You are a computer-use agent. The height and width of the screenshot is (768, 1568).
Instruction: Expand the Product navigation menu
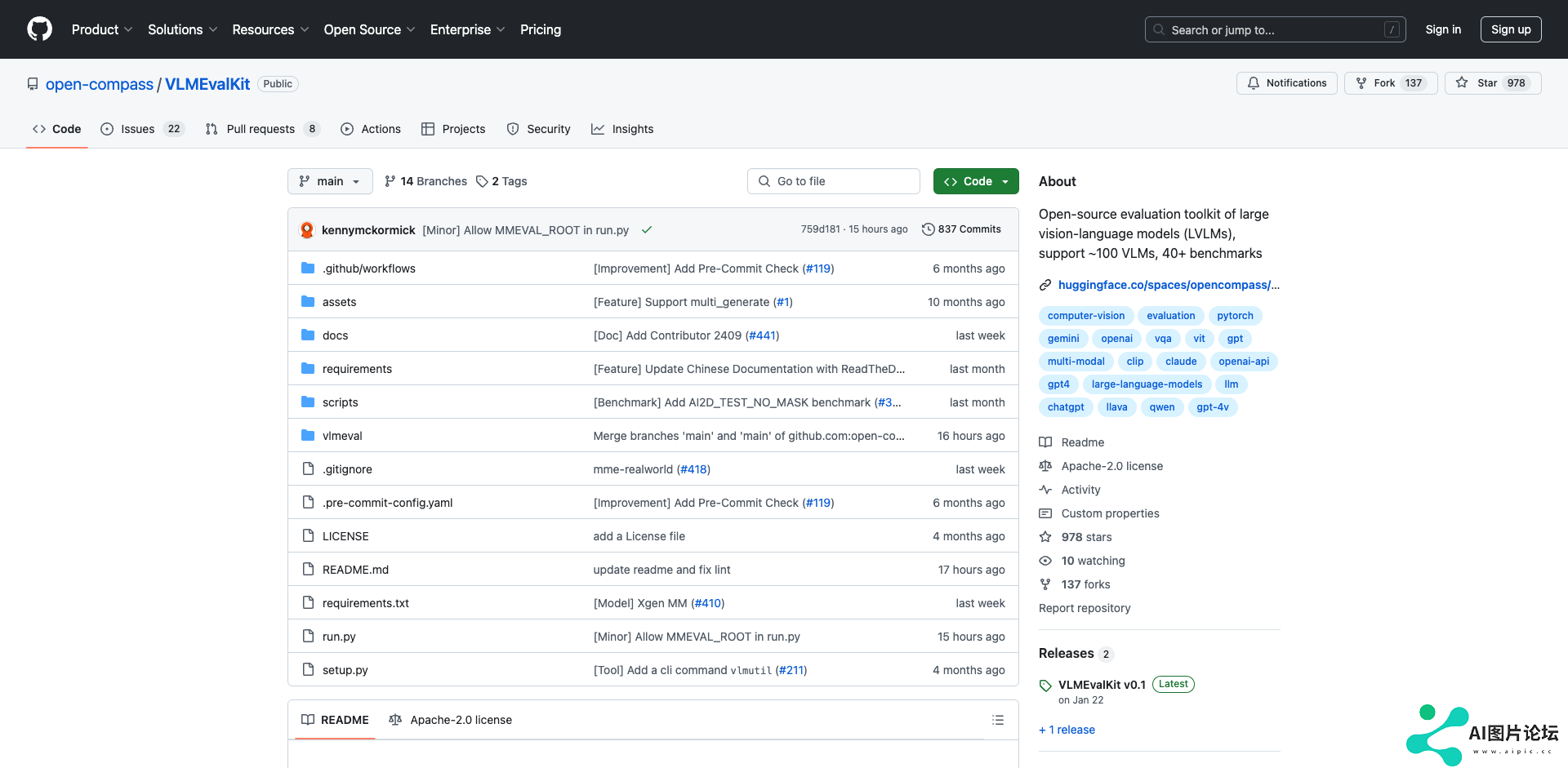tap(101, 29)
